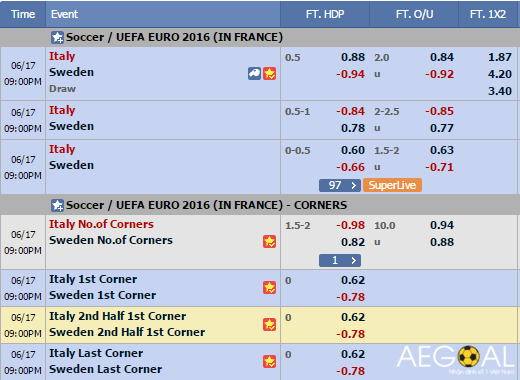The width and height of the screenshot is (520, 380).
Task: Pick over 2.0 goals odds 0.84
Action: pyautogui.click(x=442, y=57)
